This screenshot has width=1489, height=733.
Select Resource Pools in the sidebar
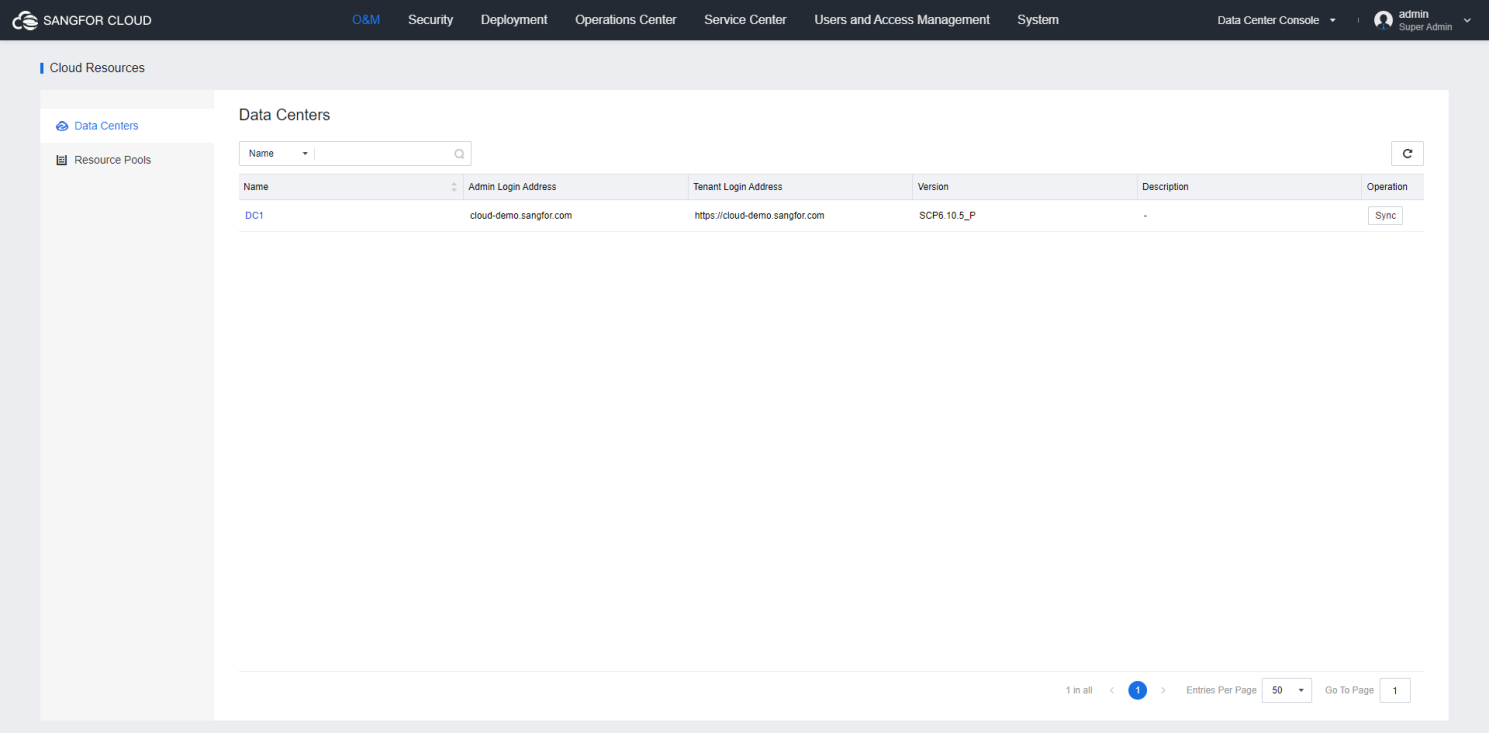coord(127,160)
